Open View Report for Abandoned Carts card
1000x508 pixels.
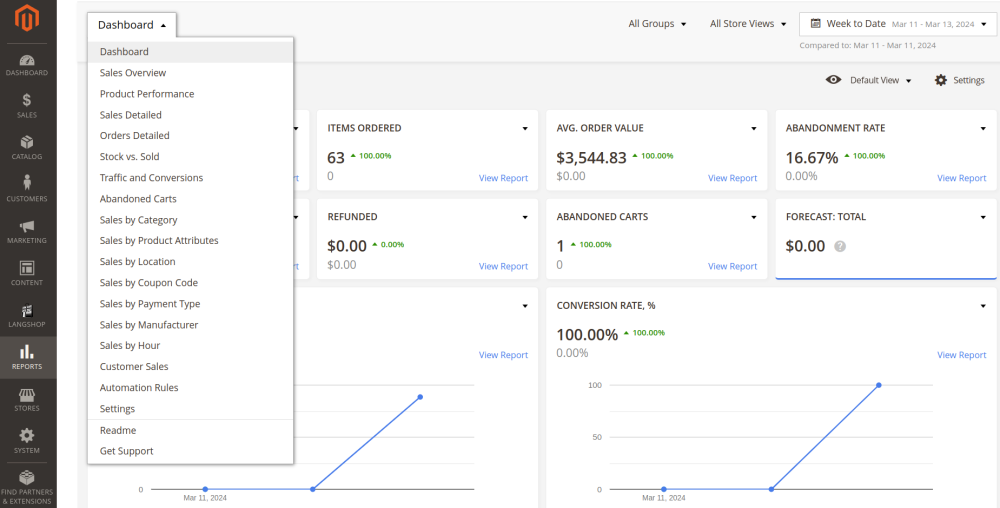732,266
